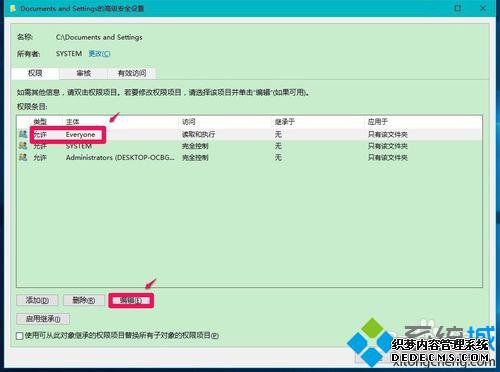Check the replace child object permissions checkbox
Viewport: 500px width, 372px height.
(20, 336)
